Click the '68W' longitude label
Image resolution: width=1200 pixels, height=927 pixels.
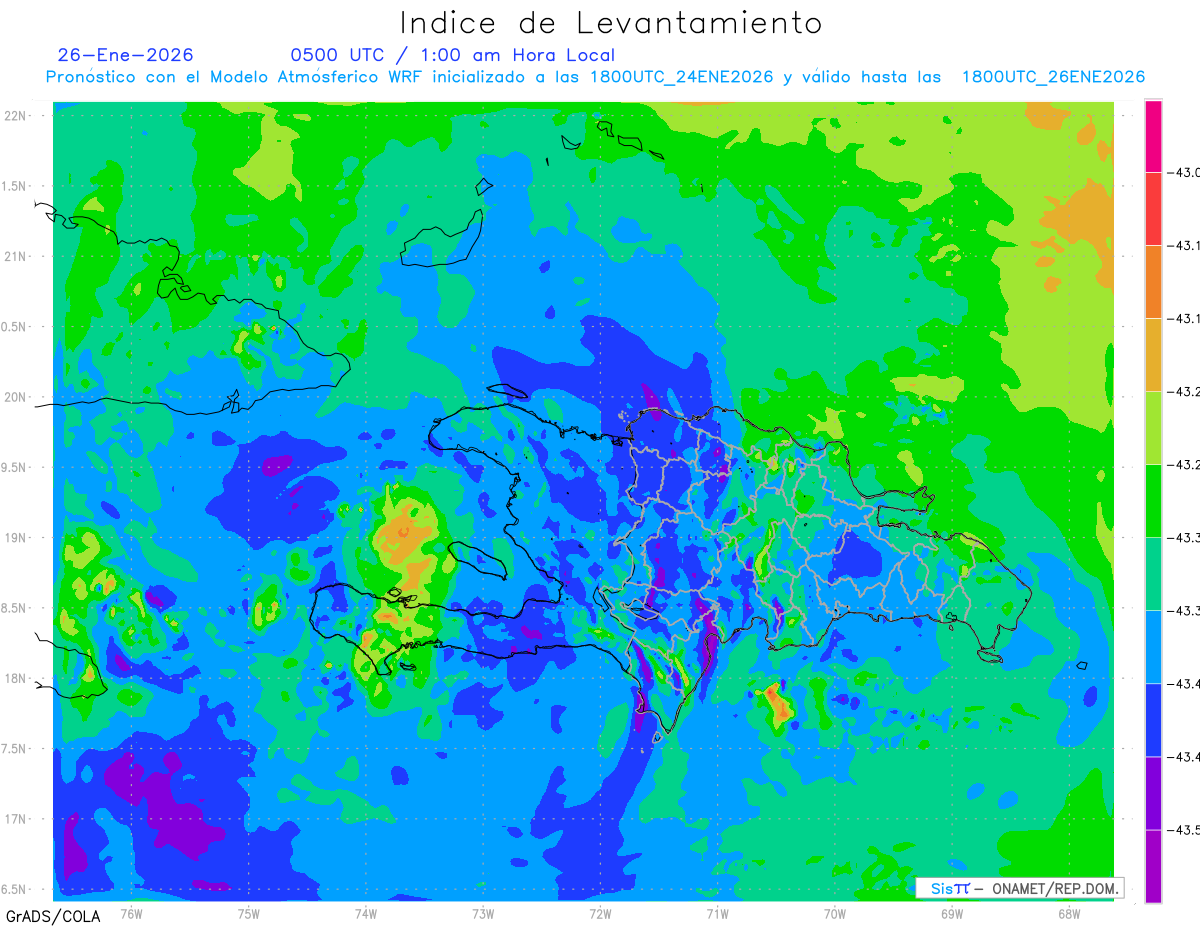tap(1069, 913)
